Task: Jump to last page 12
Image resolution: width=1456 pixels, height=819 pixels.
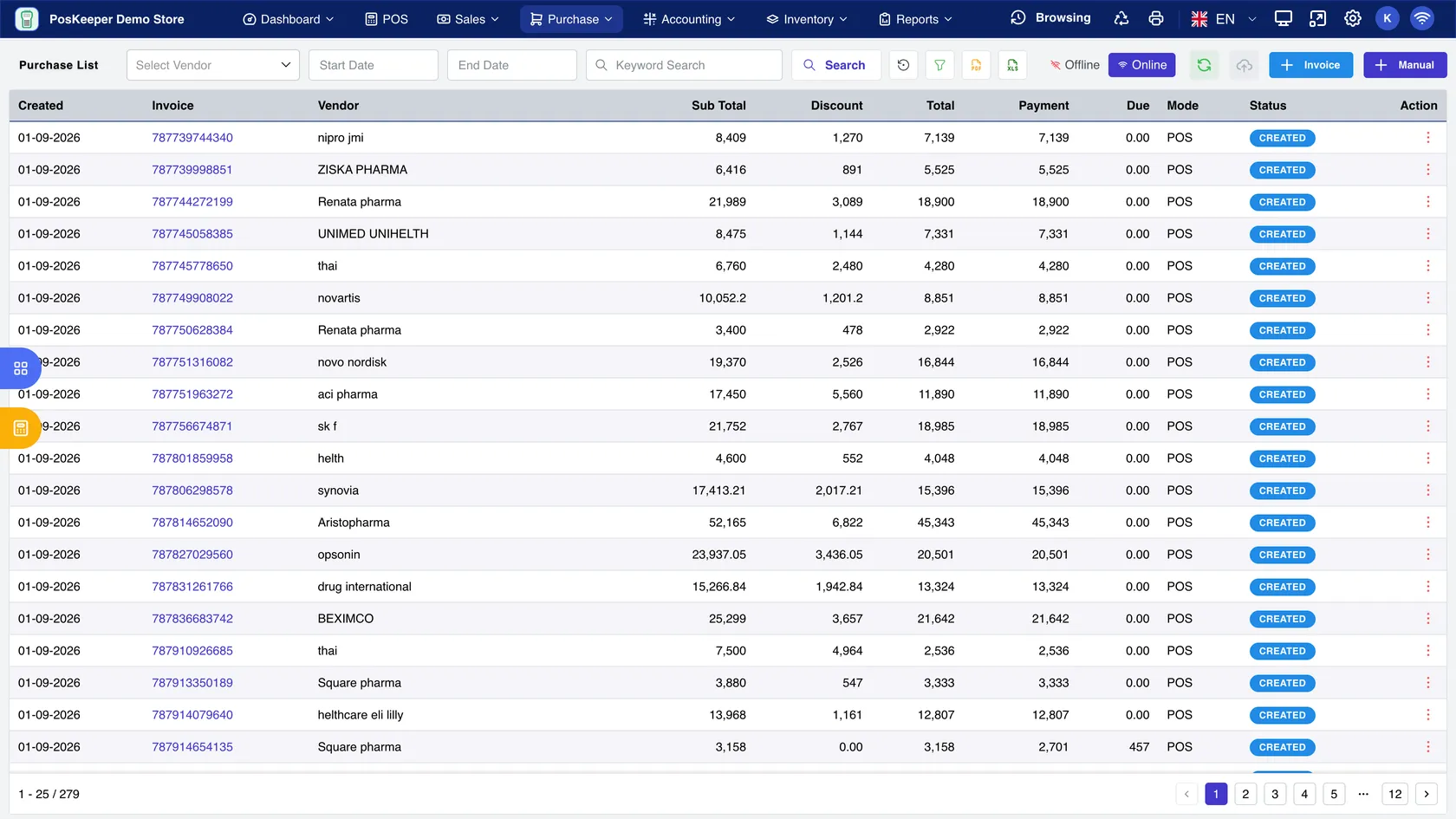Action: [1395, 794]
